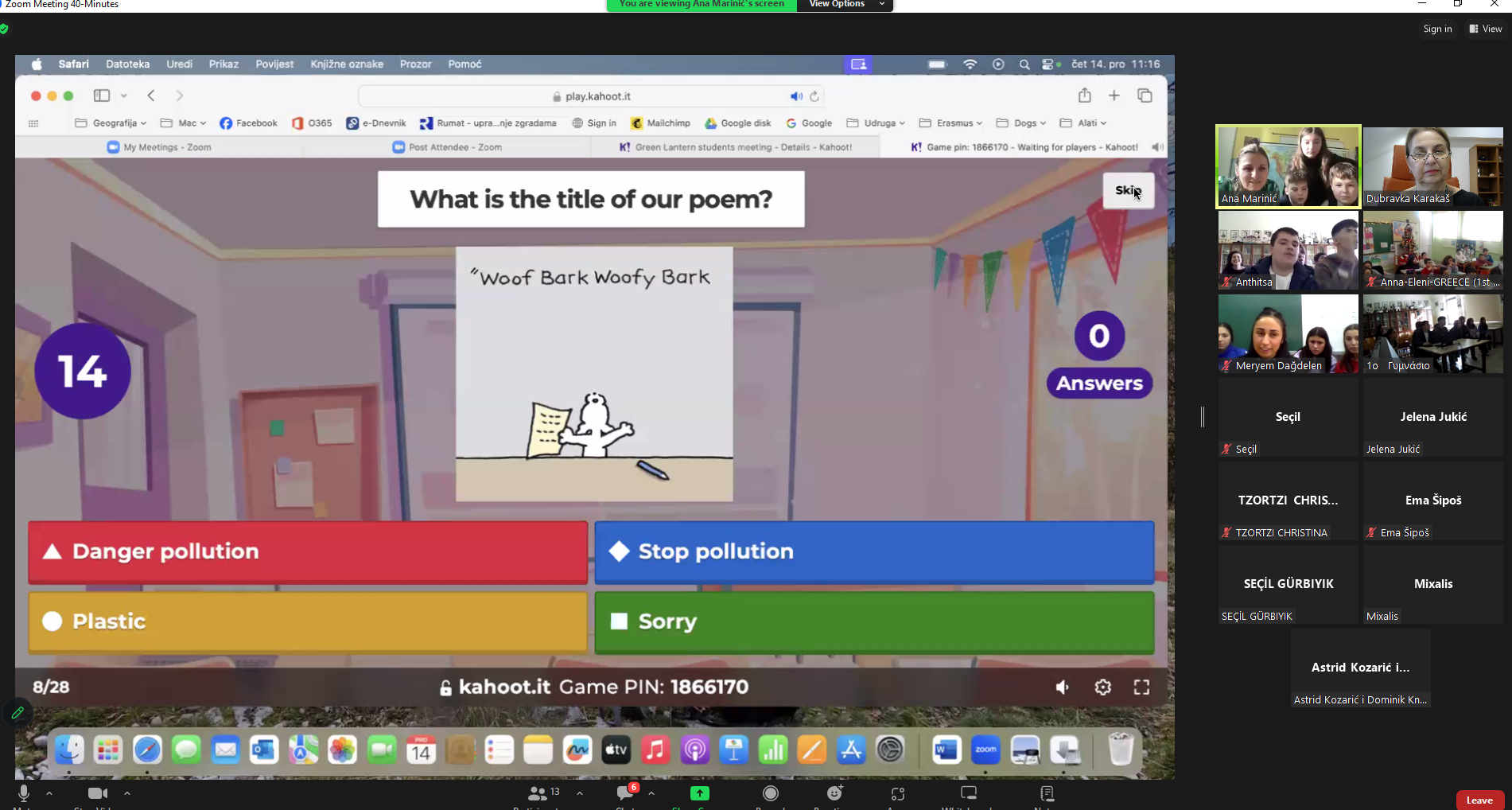Click Sign in at top right
This screenshot has width=1512, height=810.
coord(1437,29)
